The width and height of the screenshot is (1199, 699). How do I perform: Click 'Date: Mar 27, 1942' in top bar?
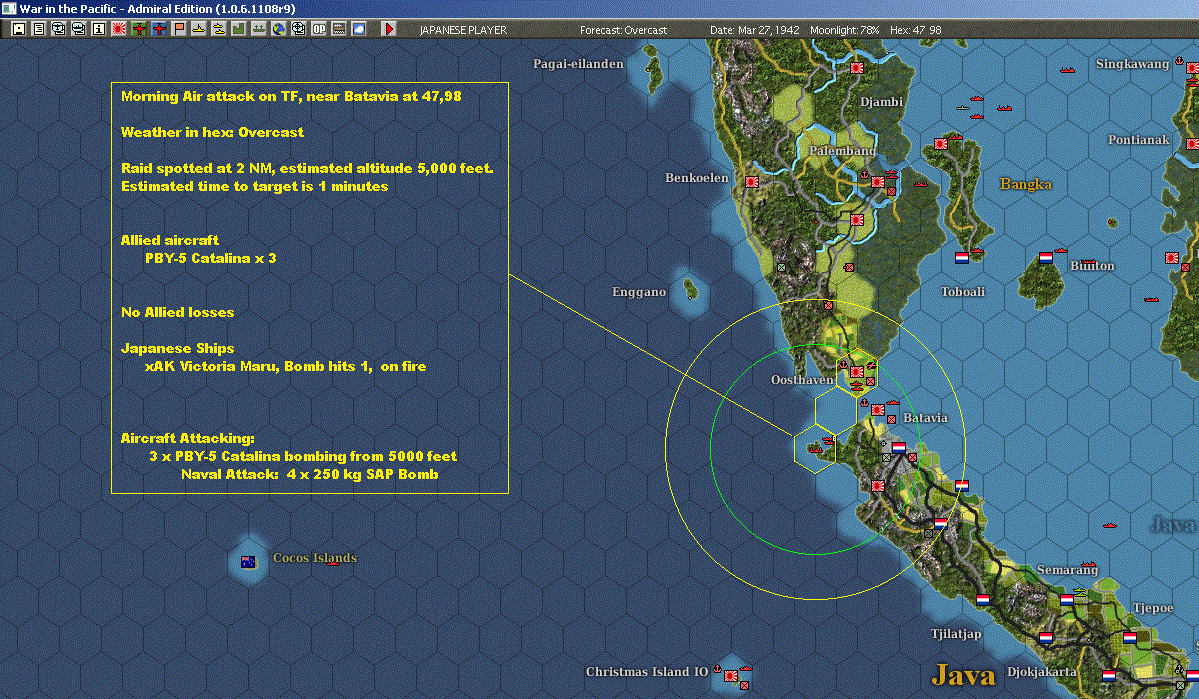tap(755, 30)
